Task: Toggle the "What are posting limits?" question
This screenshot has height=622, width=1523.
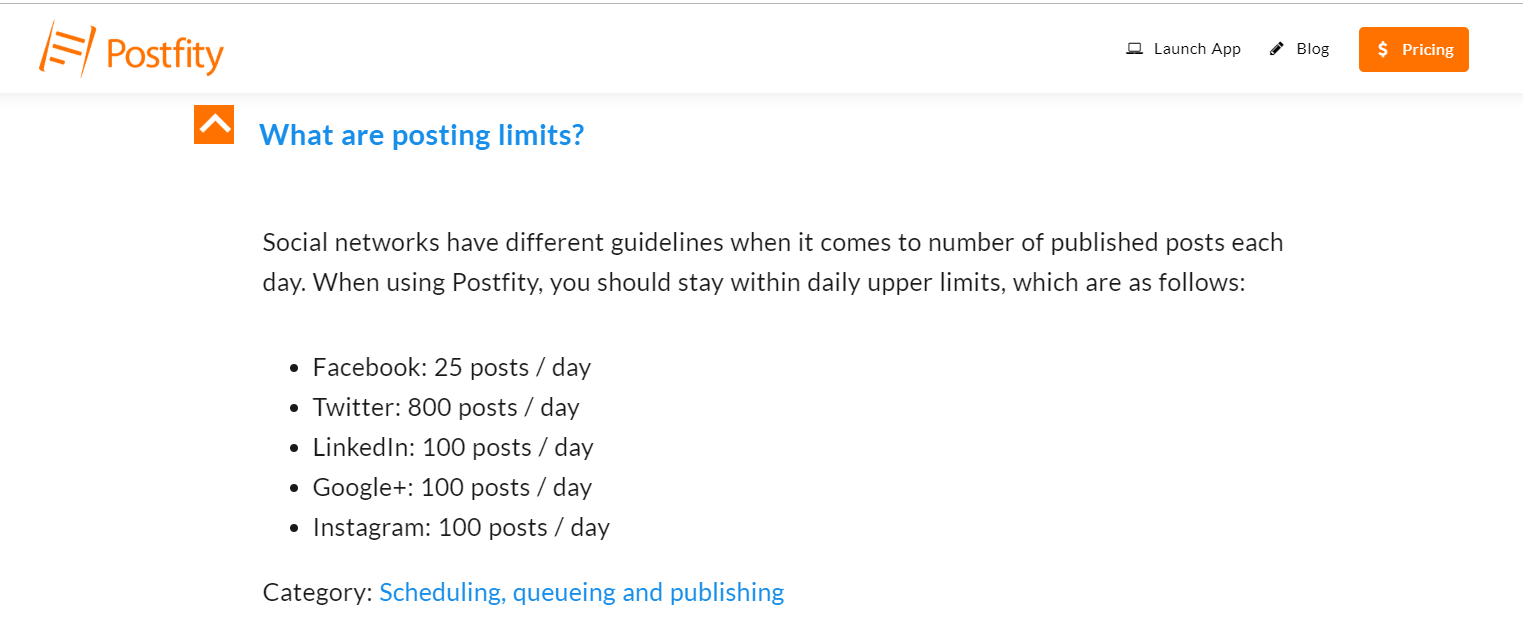Action: click(421, 135)
